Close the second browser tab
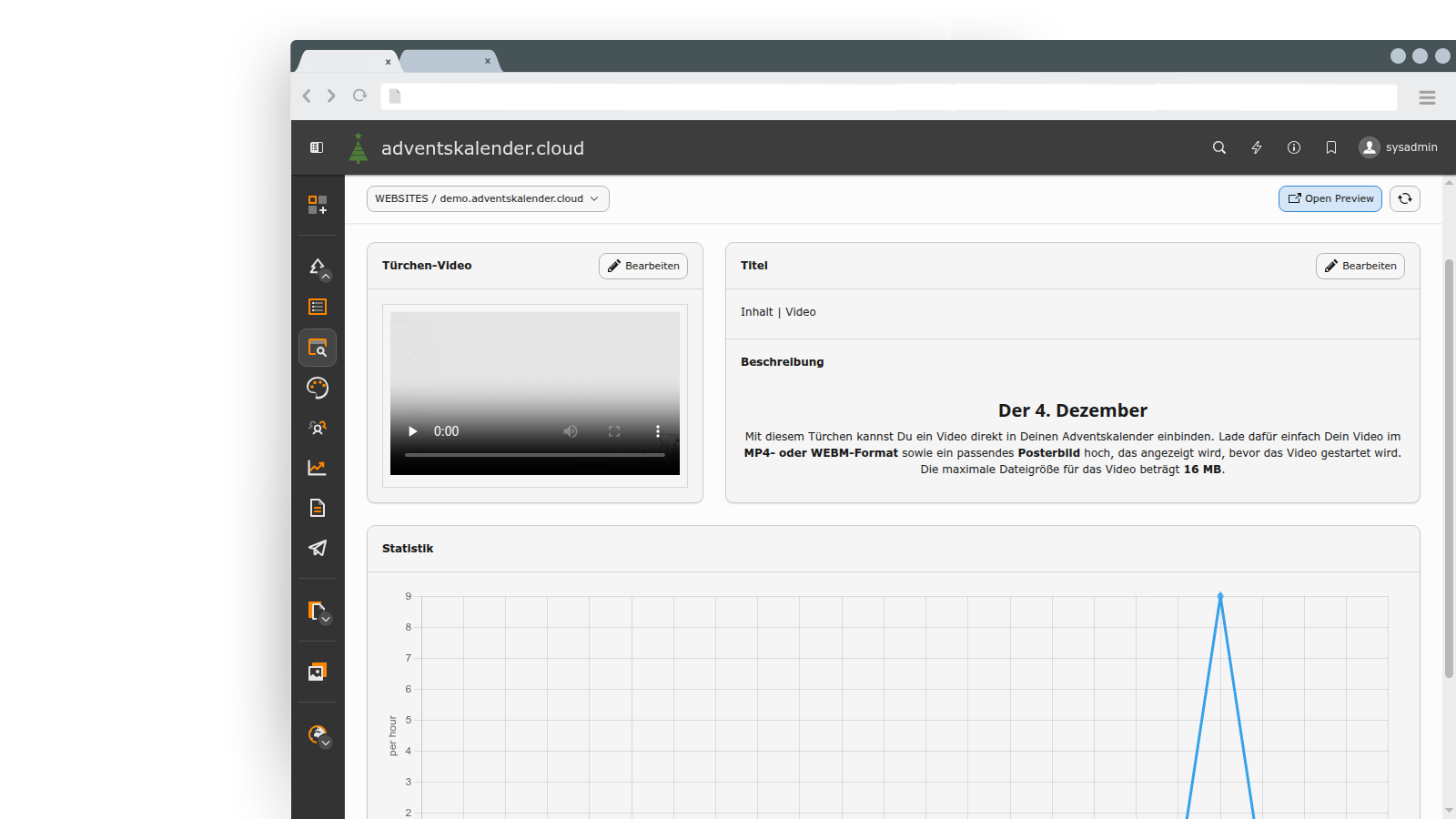This screenshot has width=1456, height=819. pyautogui.click(x=488, y=61)
